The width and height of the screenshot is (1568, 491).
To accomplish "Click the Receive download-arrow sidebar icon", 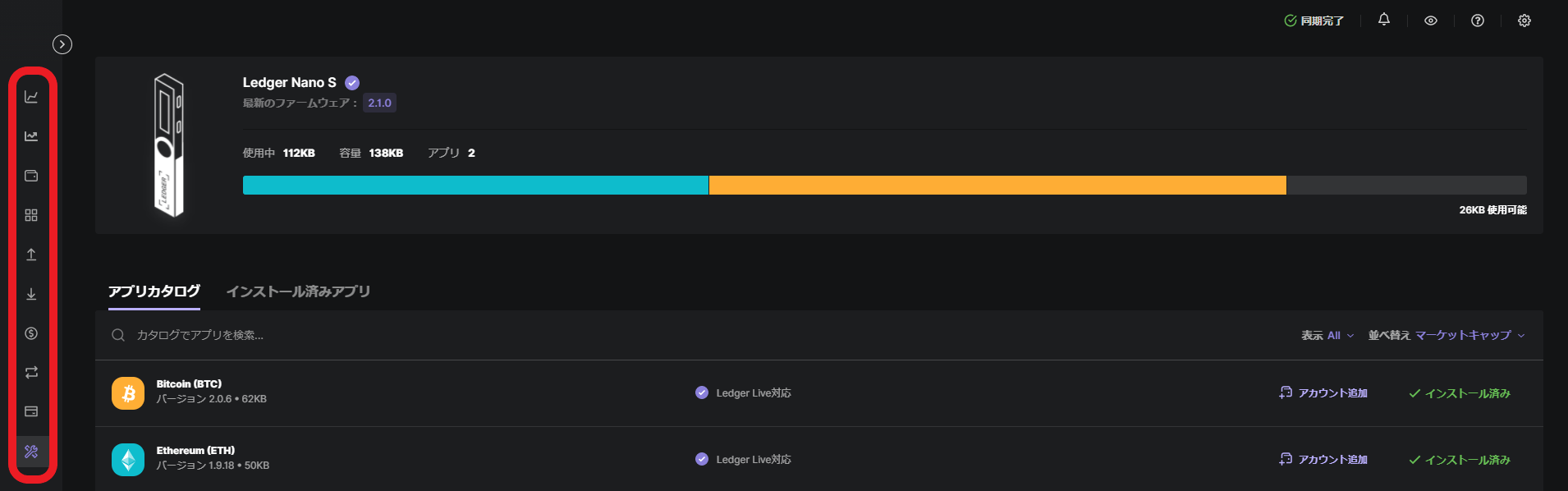I will point(31,294).
